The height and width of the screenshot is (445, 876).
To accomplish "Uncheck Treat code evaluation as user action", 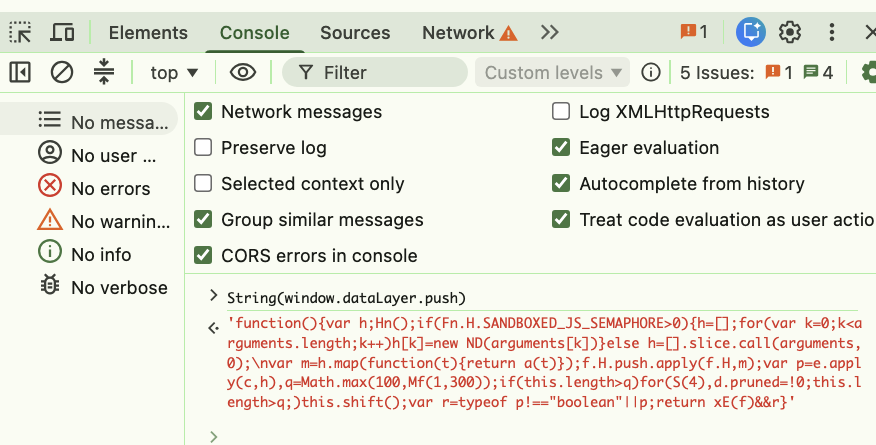I will [x=561, y=219].
